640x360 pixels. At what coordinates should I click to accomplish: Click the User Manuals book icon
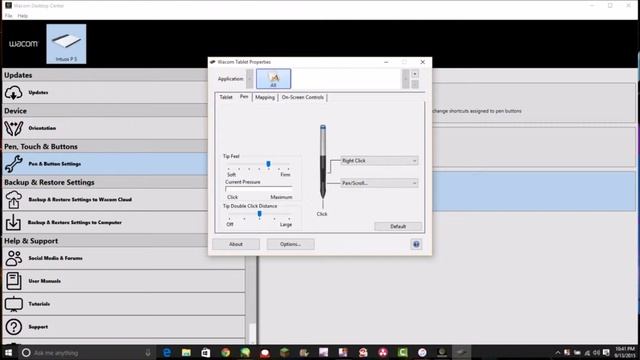click(13, 281)
